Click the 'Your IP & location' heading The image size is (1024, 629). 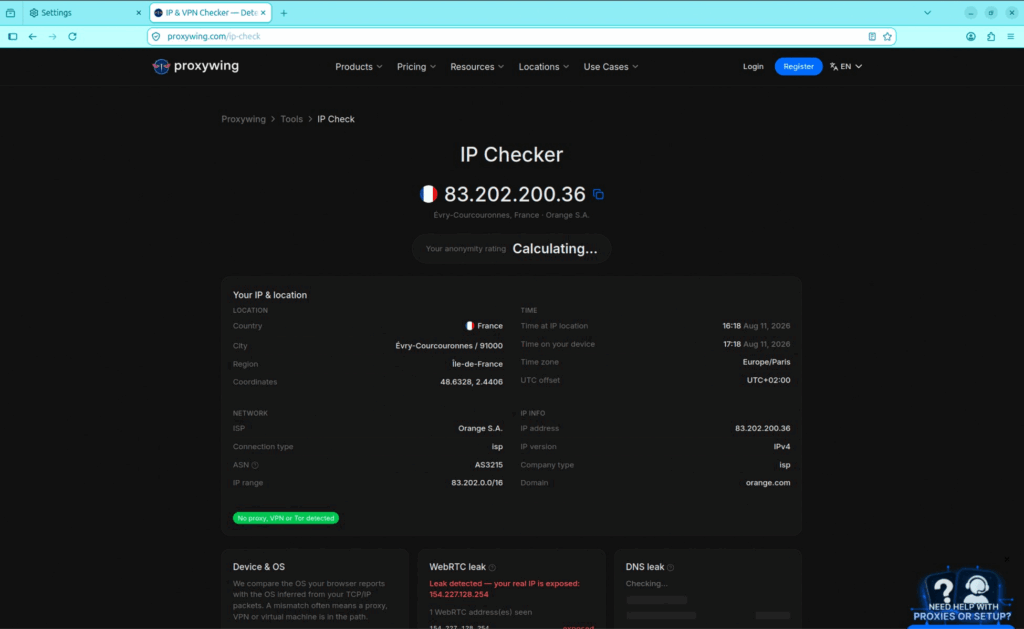270,295
